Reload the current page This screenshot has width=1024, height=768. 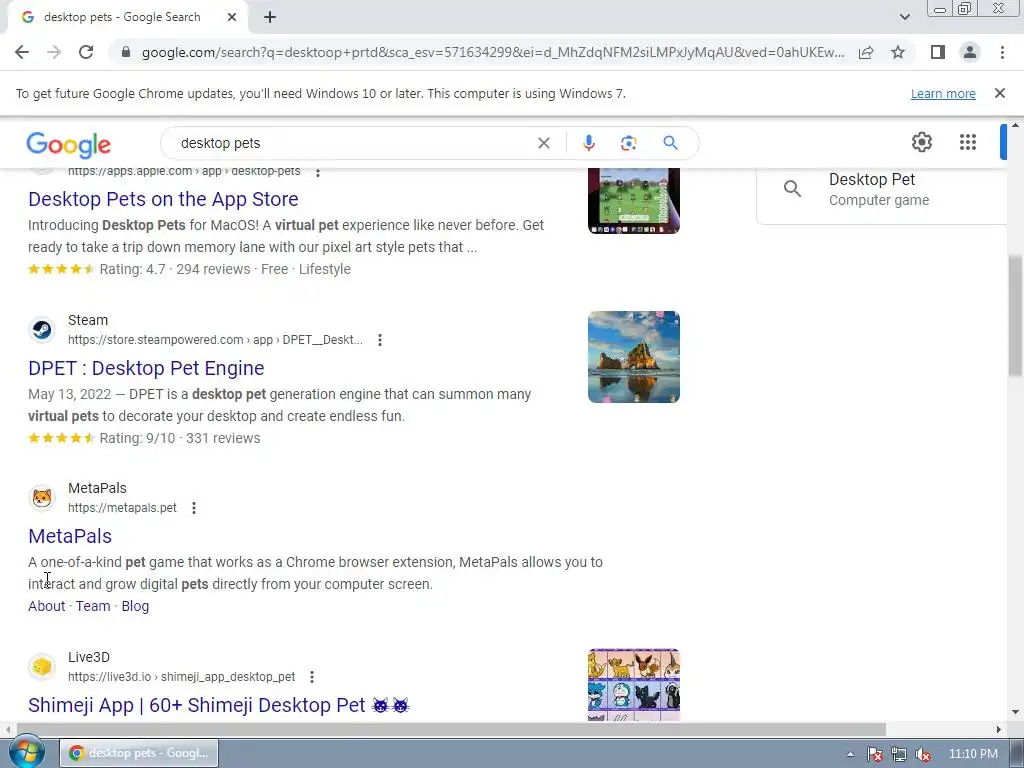click(x=86, y=52)
